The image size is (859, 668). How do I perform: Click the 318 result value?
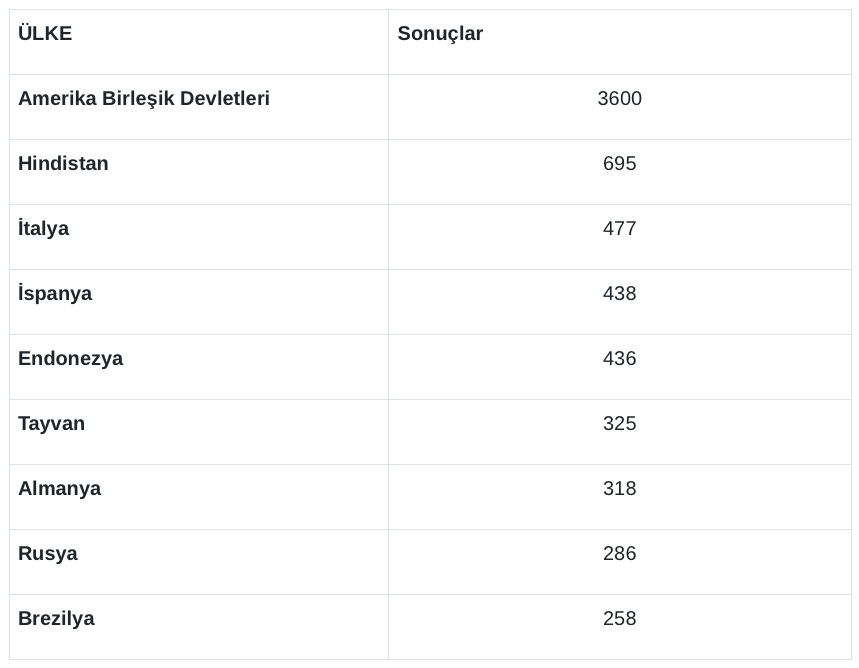click(619, 489)
